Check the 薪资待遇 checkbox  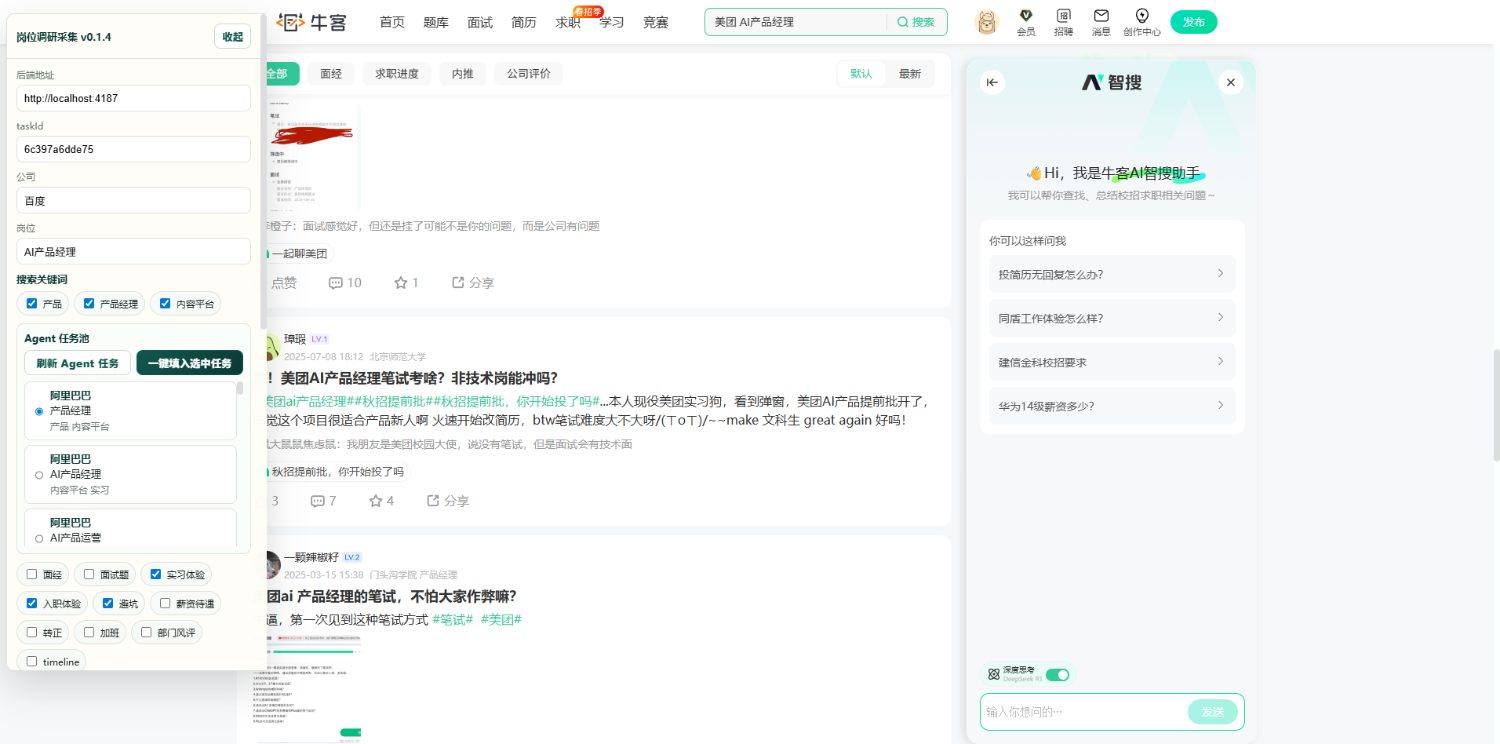(x=165, y=604)
